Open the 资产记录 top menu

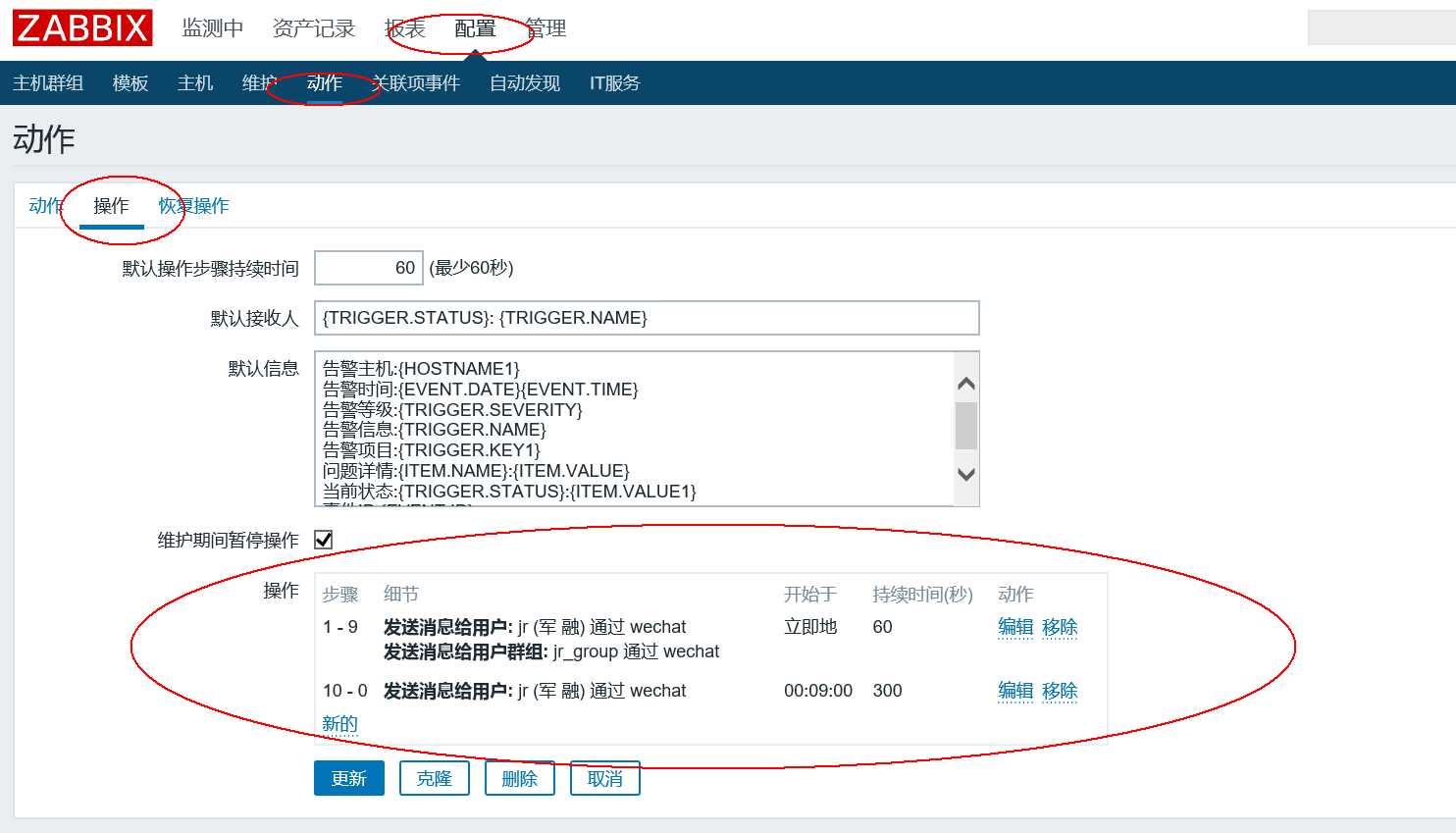pos(314,28)
